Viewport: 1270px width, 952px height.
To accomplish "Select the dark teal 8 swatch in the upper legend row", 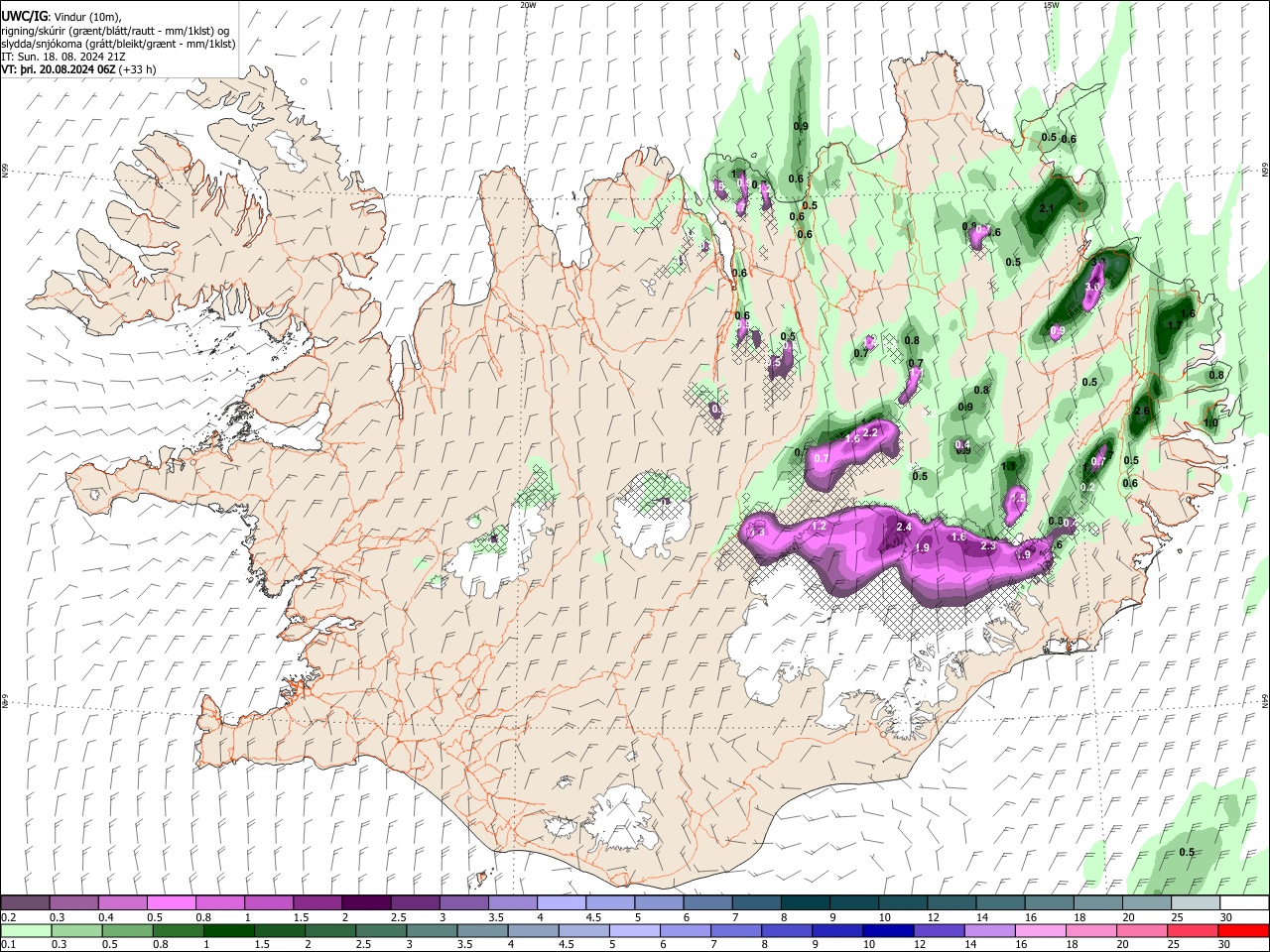I will click(804, 903).
